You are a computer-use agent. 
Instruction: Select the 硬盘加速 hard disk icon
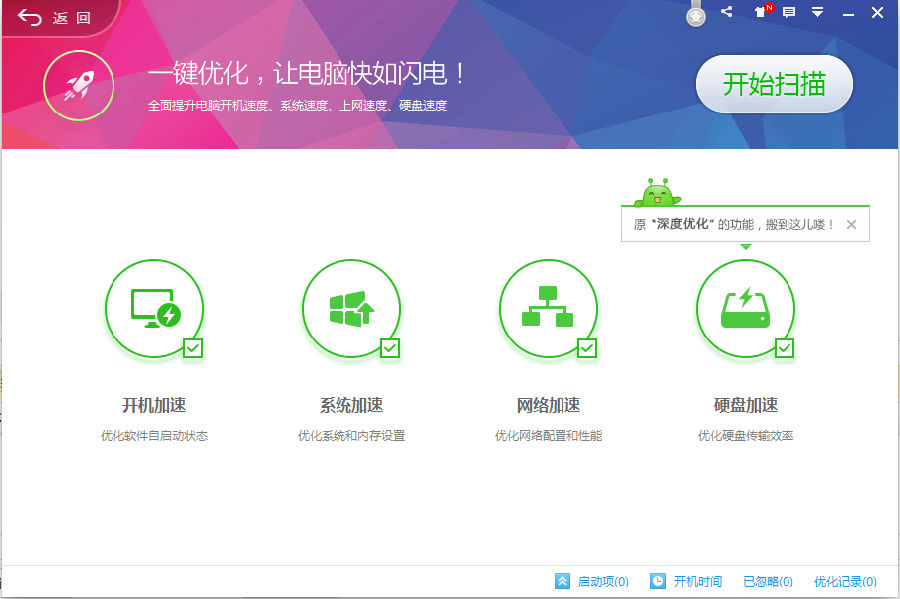[x=746, y=309]
